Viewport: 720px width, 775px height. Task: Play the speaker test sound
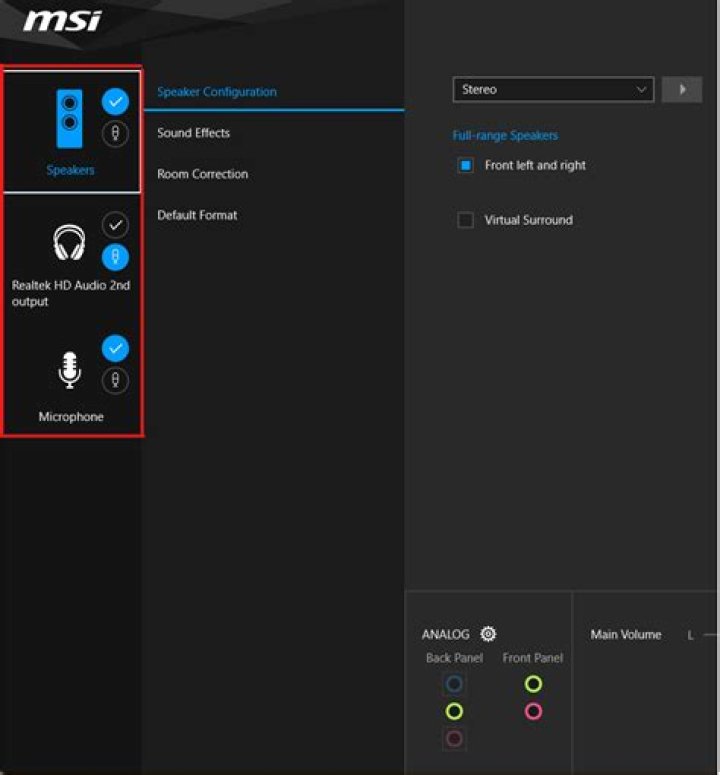click(x=682, y=89)
